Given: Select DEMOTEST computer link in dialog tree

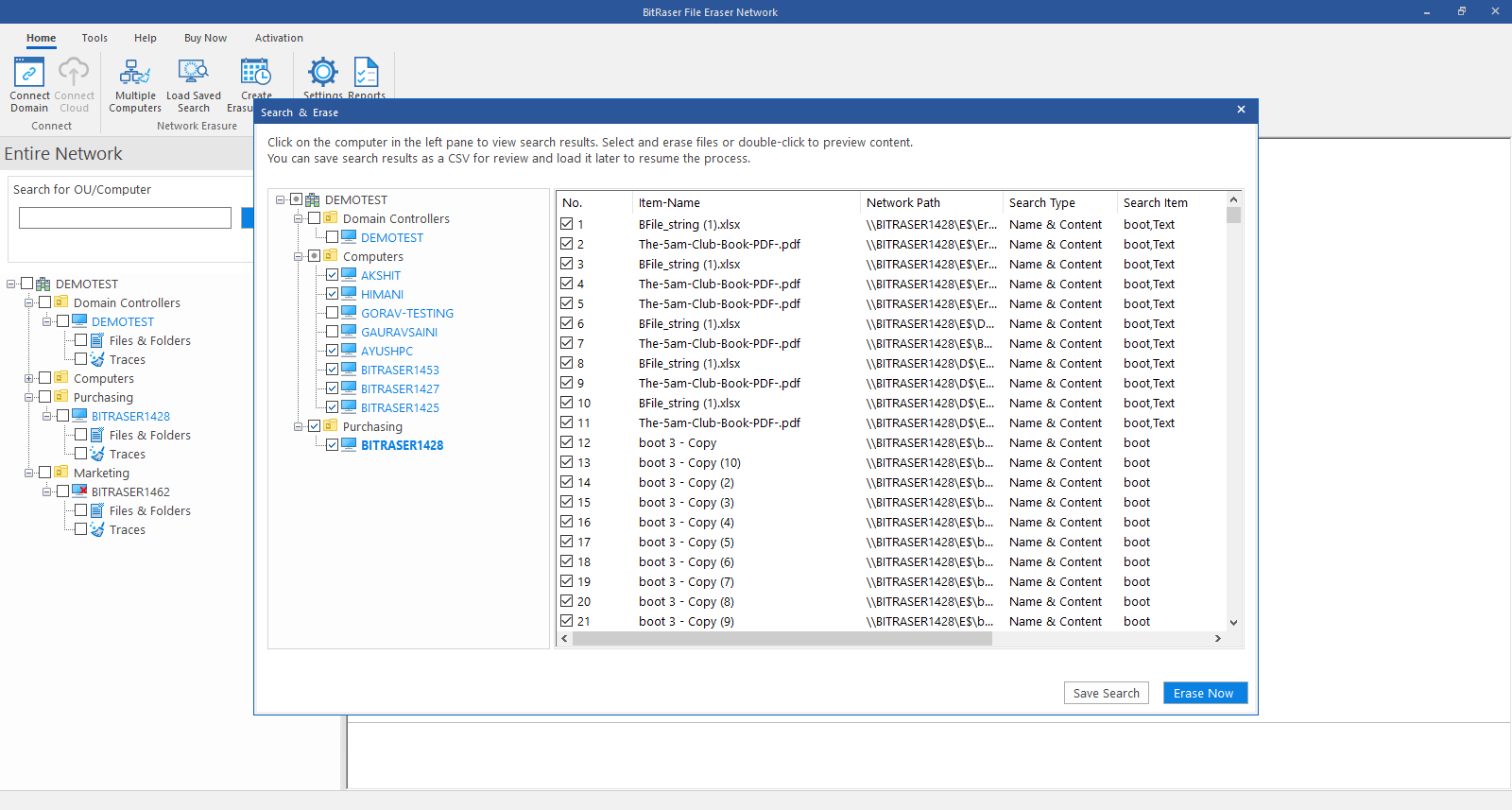Looking at the screenshot, I should [x=392, y=237].
